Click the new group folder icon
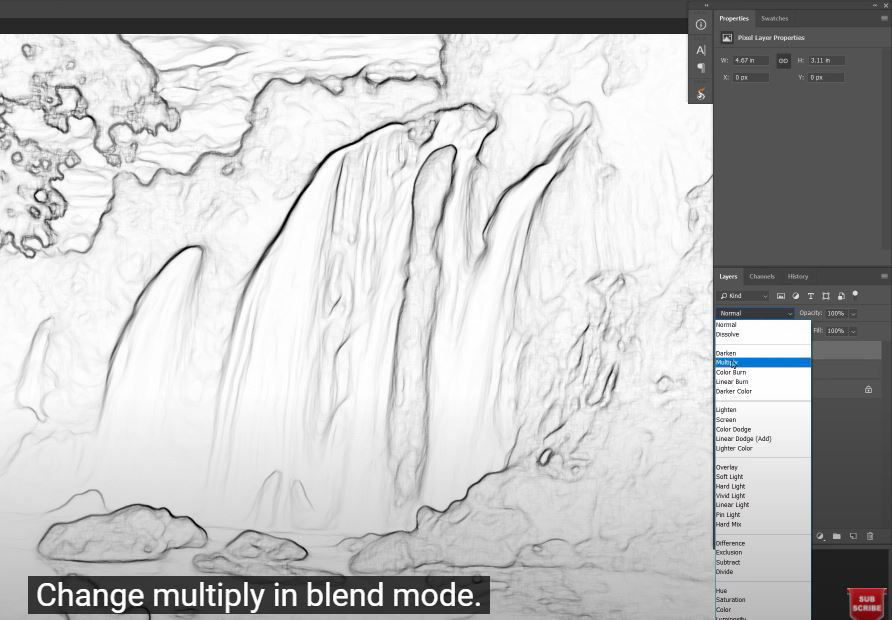The image size is (892, 620). coord(836,536)
